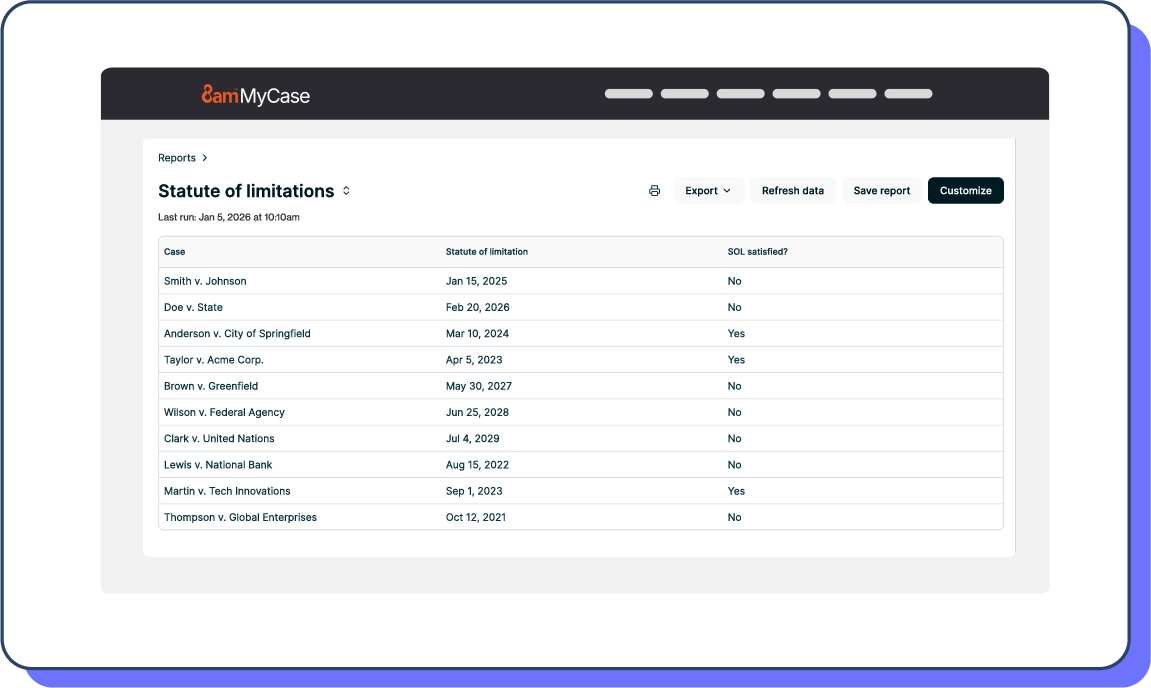Image resolution: width=1151 pixels, height=688 pixels.
Task: Select the Brown v. Greenfield case row
Action: [x=210, y=386]
